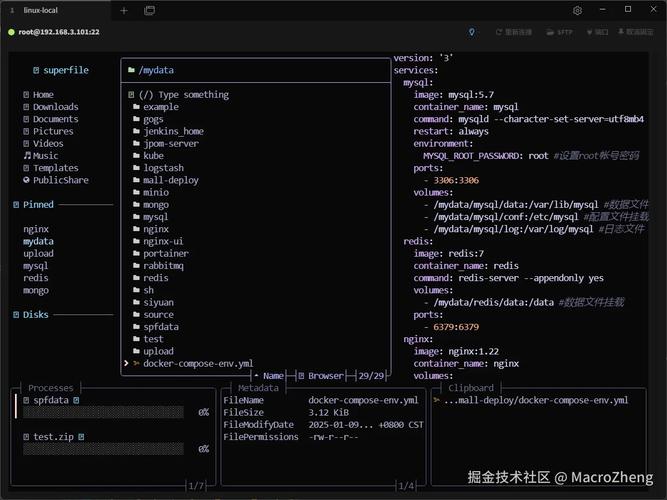Click the icon after spfdata process name
The width and height of the screenshot is (667, 500).
coord(76,400)
